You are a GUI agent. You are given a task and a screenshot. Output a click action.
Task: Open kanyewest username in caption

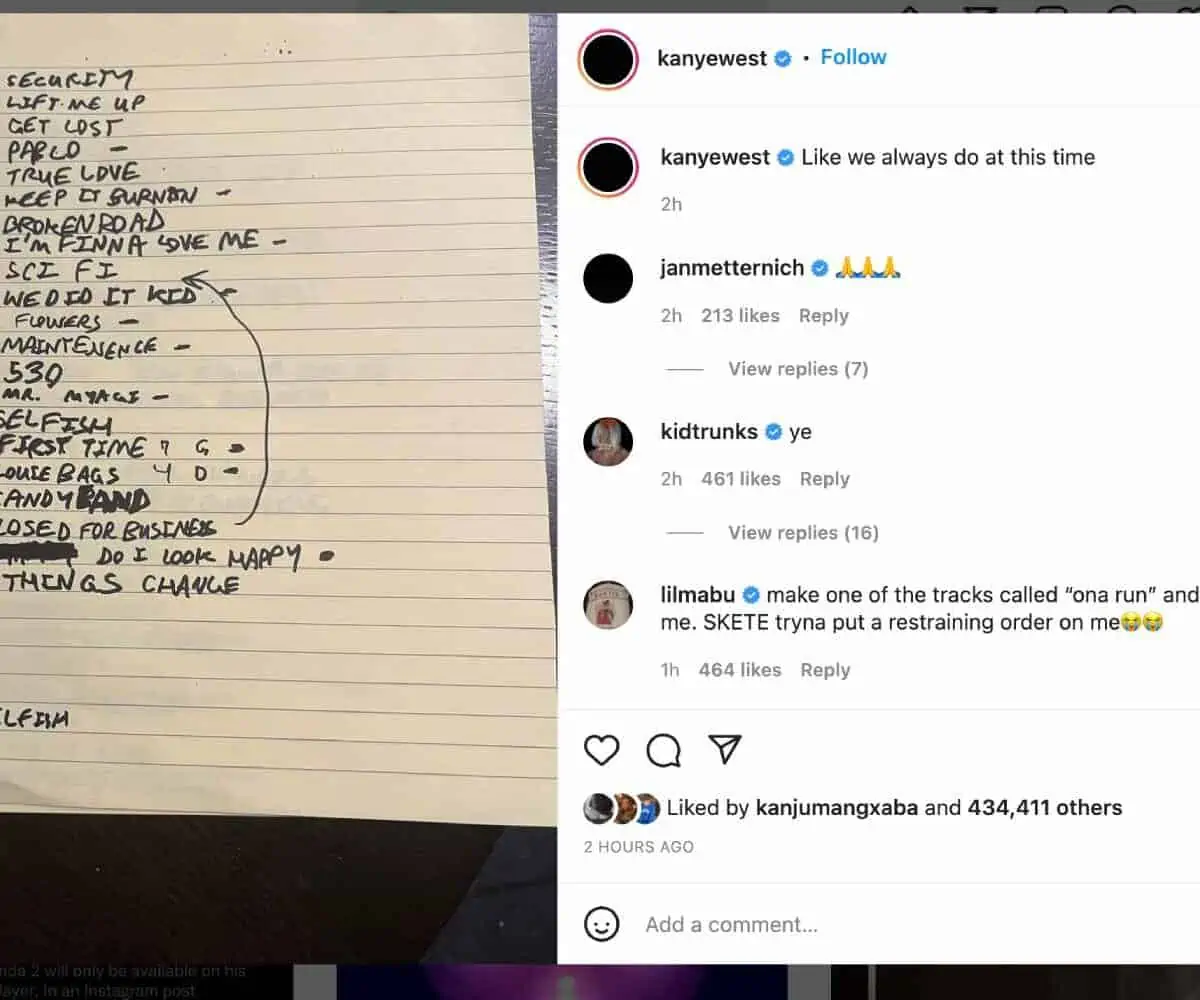point(715,157)
